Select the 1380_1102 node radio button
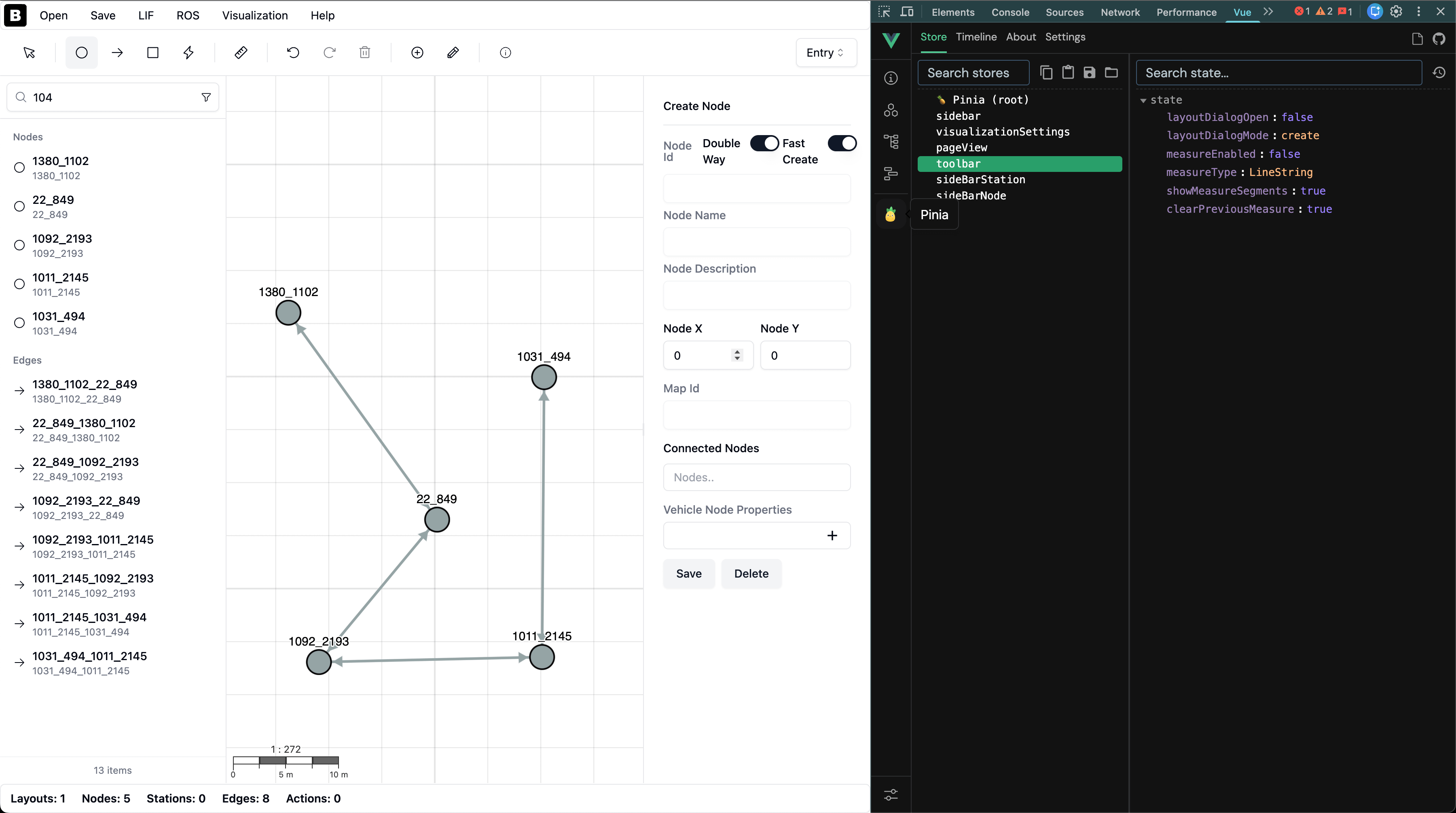Image resolution: width=1456 pixels, height=813 pixels. (19, 167)
